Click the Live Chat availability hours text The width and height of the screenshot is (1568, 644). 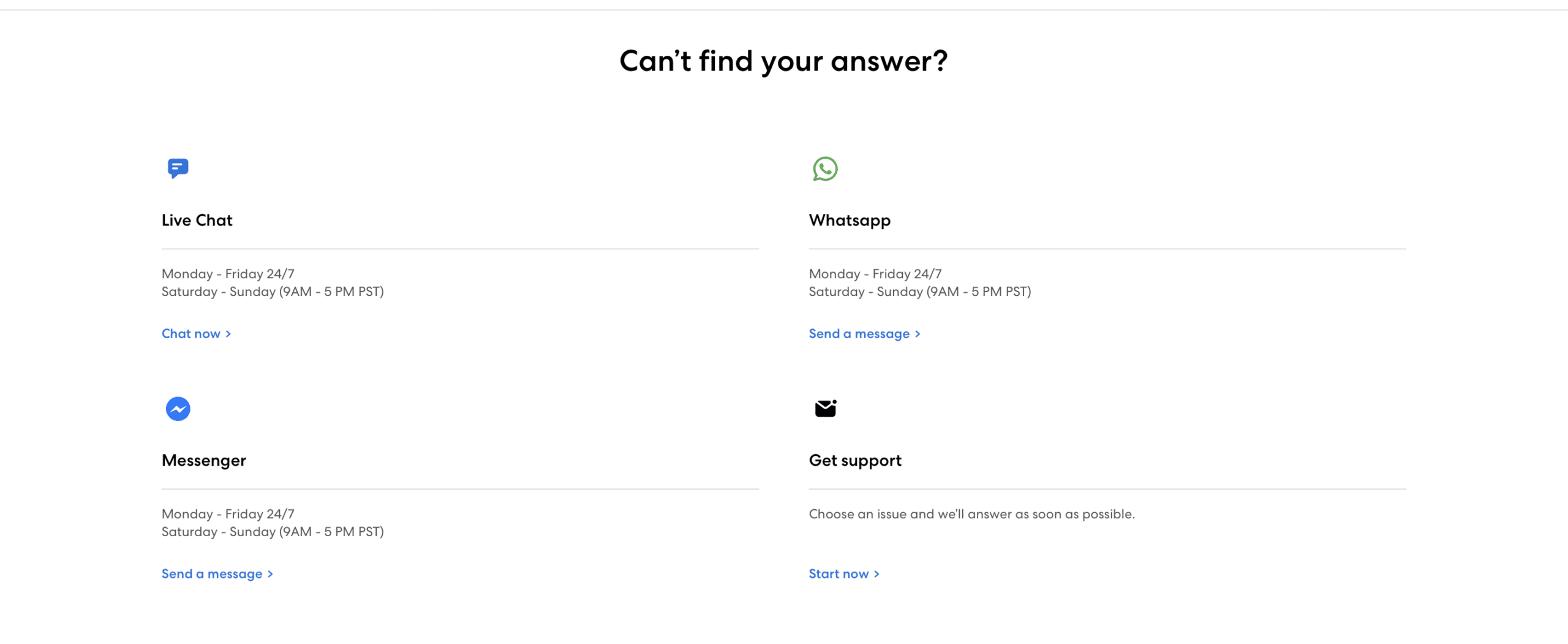(x=273, y=283)
